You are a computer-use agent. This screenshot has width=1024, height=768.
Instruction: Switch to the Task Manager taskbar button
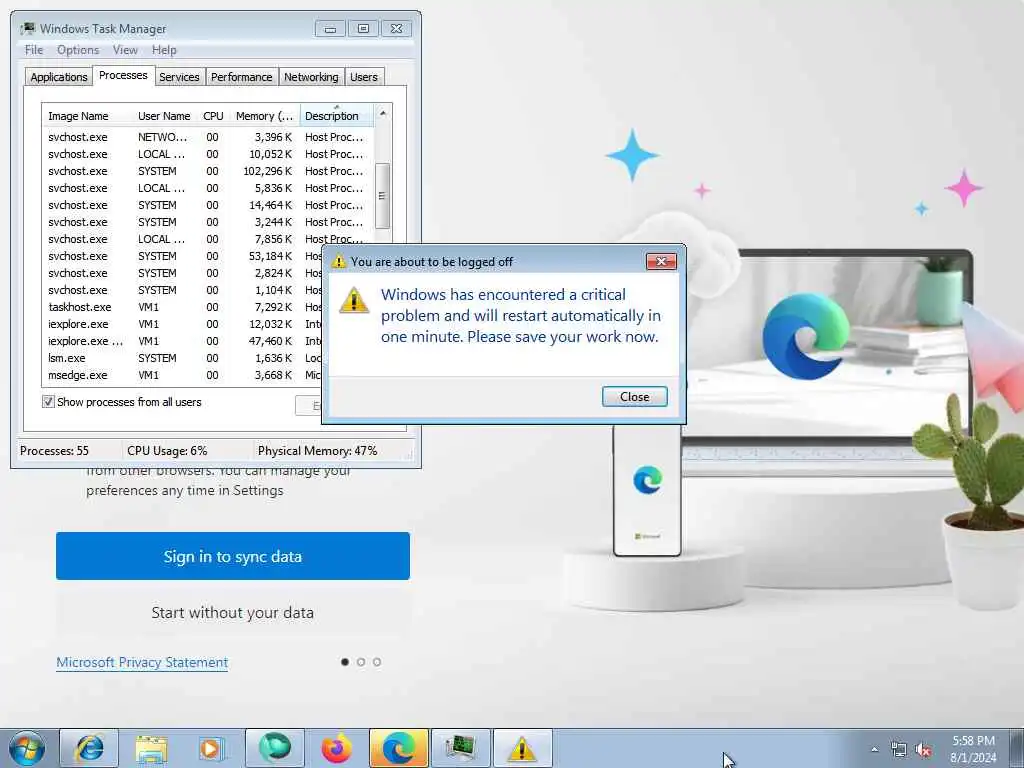click(x=460, y=748)
